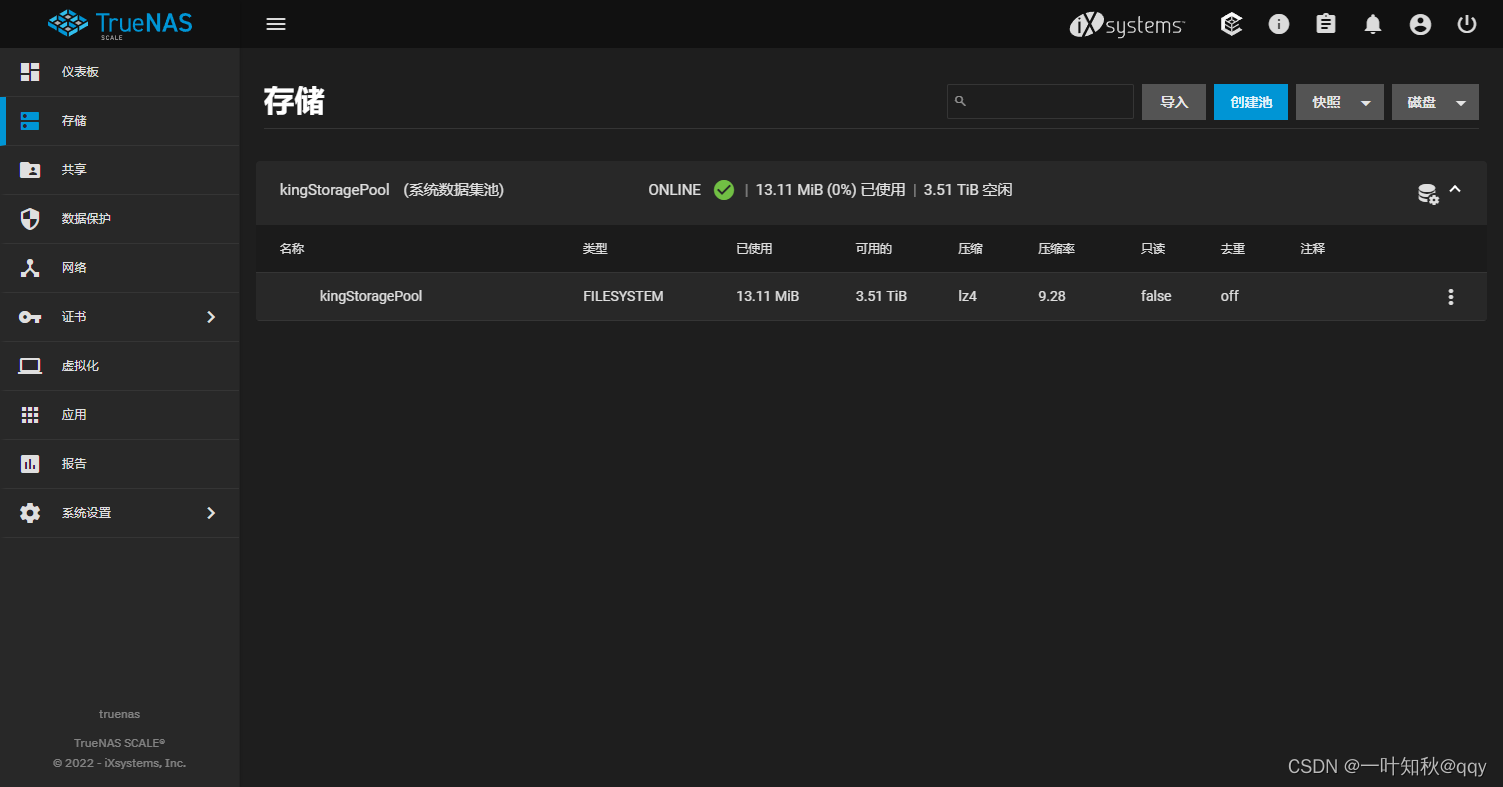Click the TrueNAS SCALE logo
This screenshot has height=787, width=1503.
118,23
